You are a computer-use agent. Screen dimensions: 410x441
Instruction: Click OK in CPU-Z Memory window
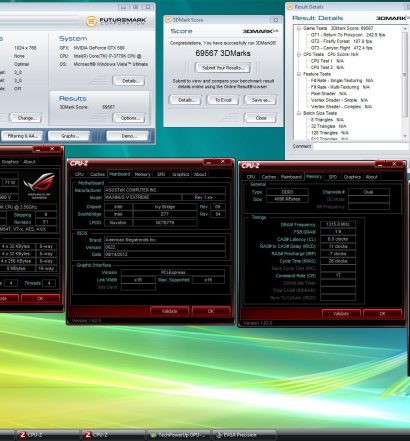click(x=382, y=314)
